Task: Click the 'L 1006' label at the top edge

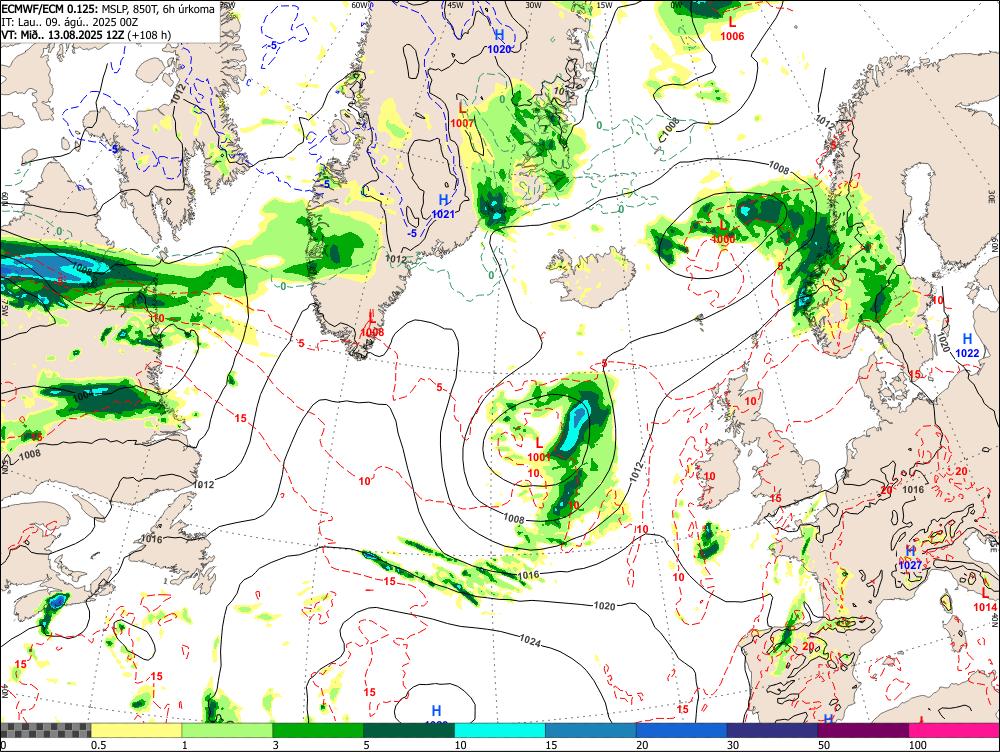Action: pyautogui.click(x=732, y=29)
